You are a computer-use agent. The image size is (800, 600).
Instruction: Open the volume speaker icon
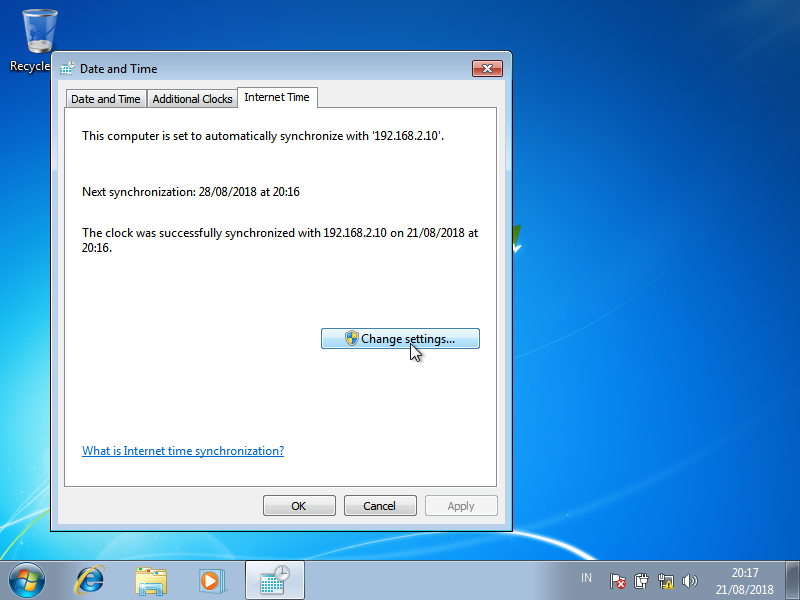689,581
